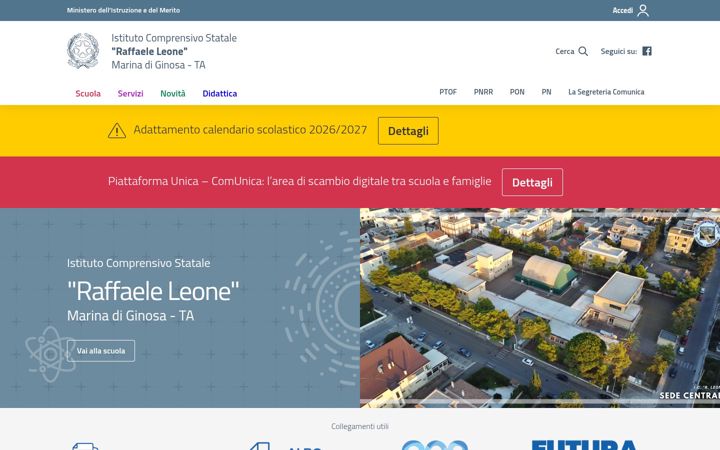Open the Novità menu
Screen dimensions: 720x450
(173, 93)
